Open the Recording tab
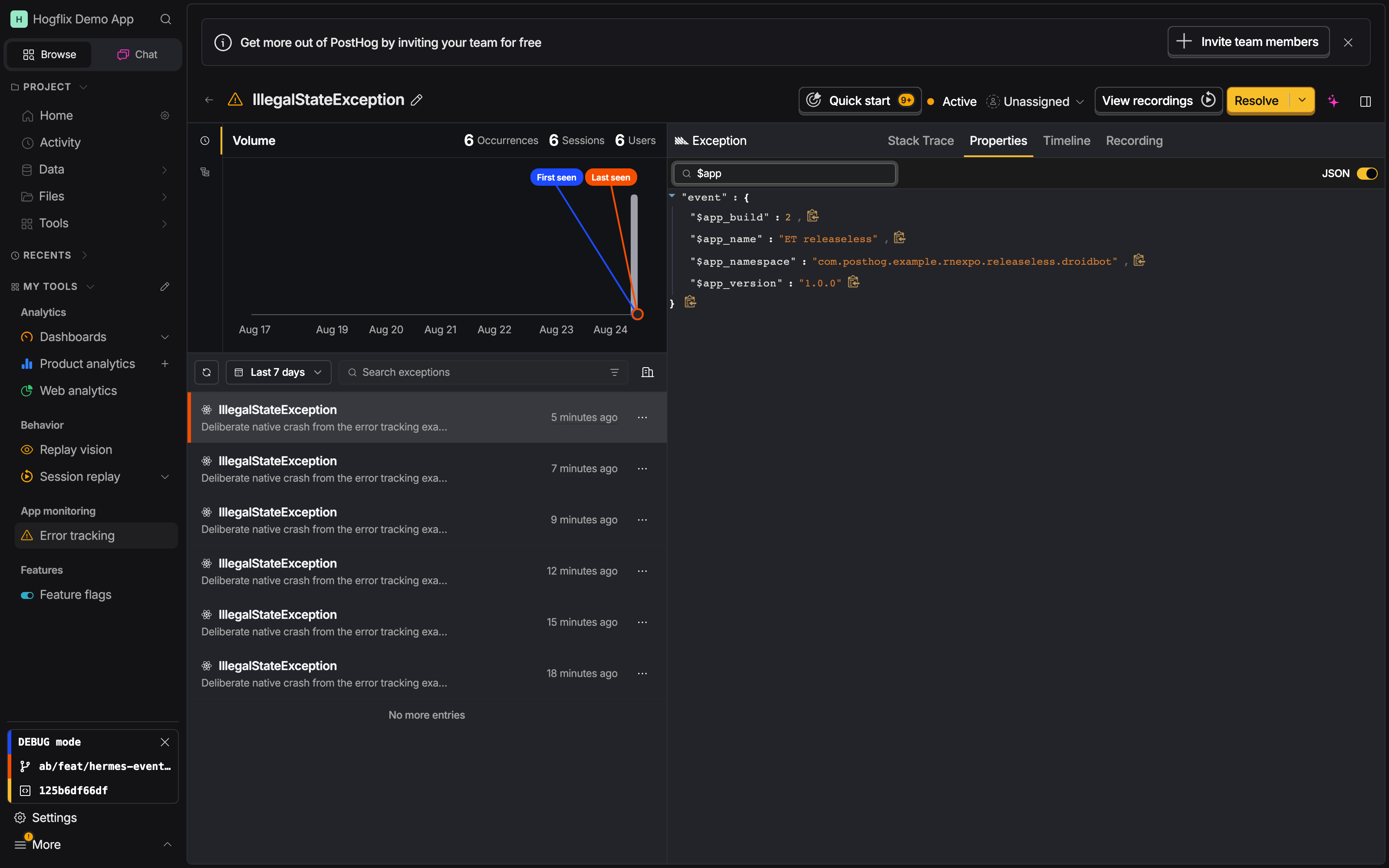Viewport: 1389px width, 868px height. point(1134,141)
